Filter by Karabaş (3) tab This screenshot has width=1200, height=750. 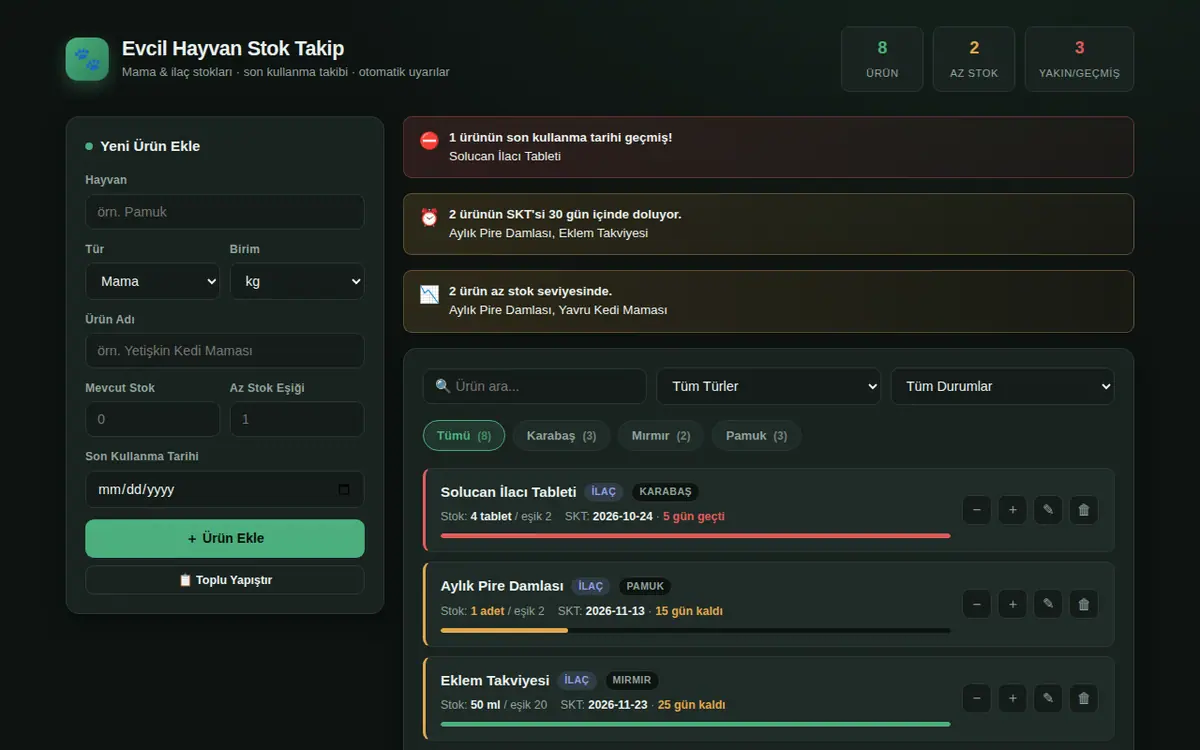[x=561, y=436]
